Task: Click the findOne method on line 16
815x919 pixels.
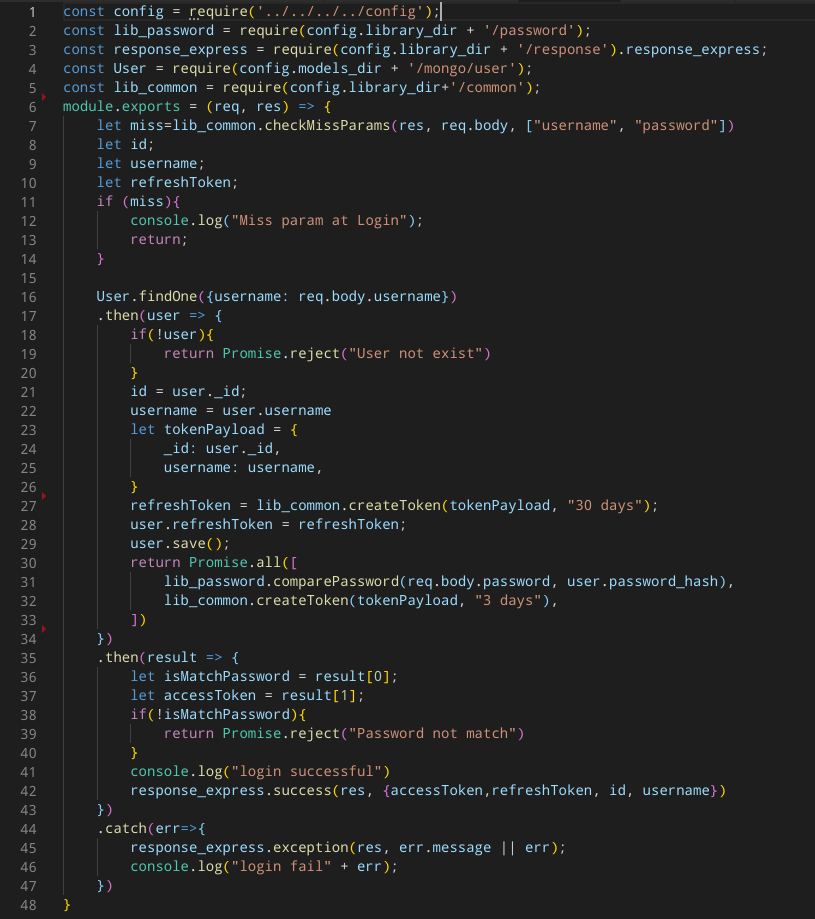Action: coord(168,296)
